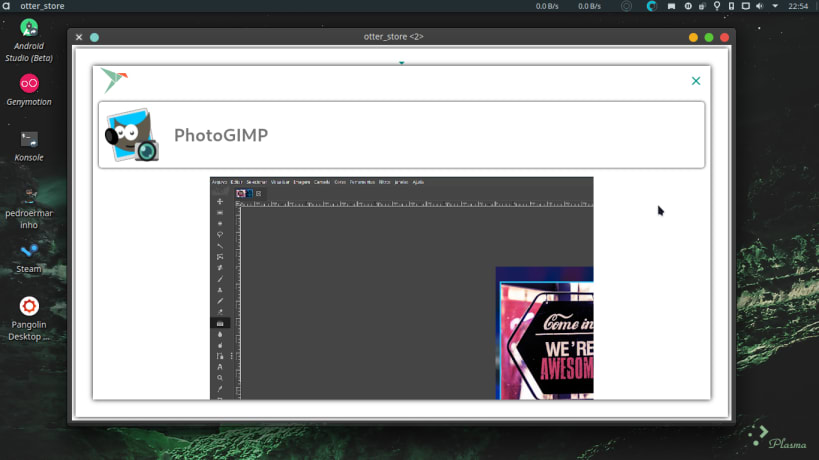Open the application launcher at top-left corner
This screenshot has height=460, width=819.
(6, 6)
